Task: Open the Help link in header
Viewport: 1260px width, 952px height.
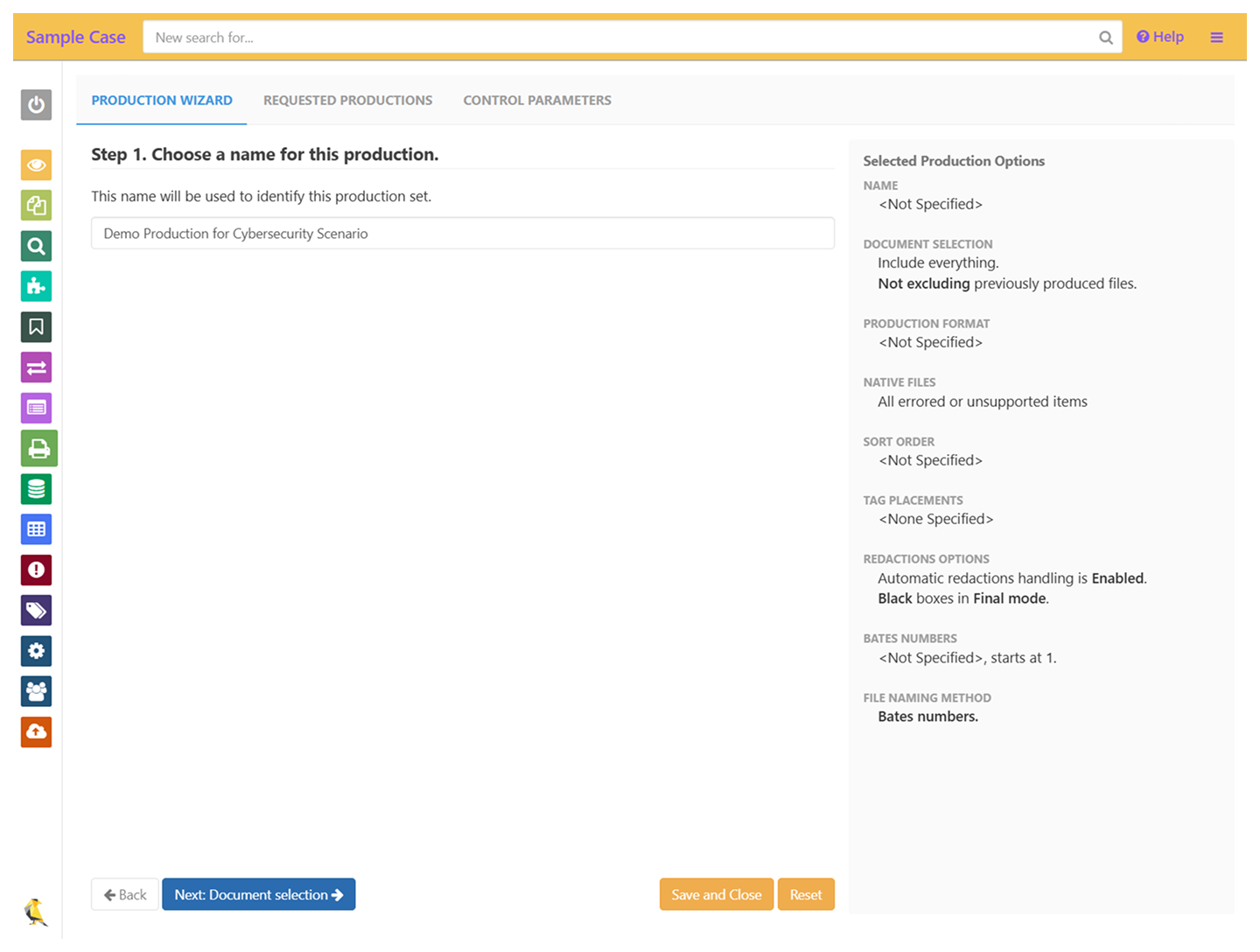Action: [x=1159, y=37]
